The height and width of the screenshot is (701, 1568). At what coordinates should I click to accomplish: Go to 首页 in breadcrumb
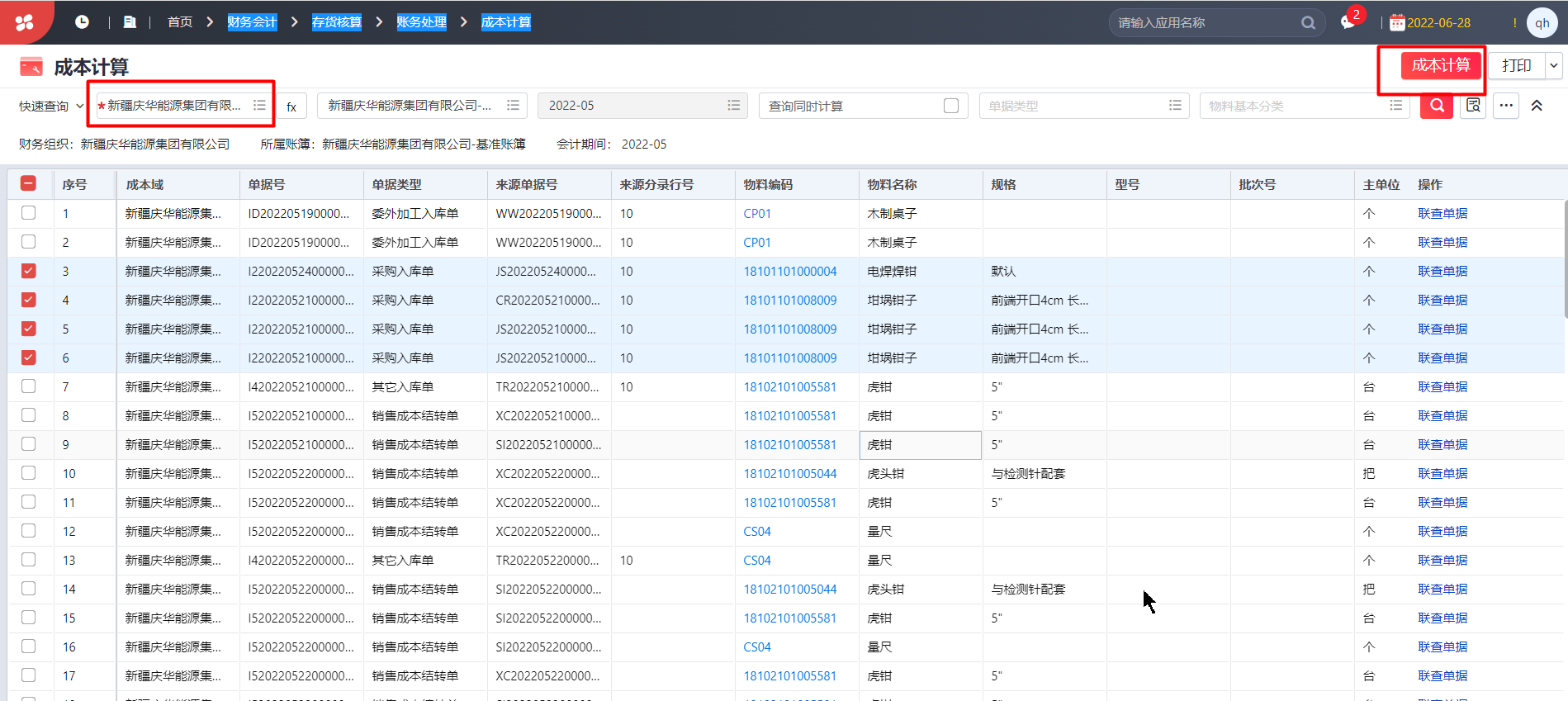click(180, 22)
